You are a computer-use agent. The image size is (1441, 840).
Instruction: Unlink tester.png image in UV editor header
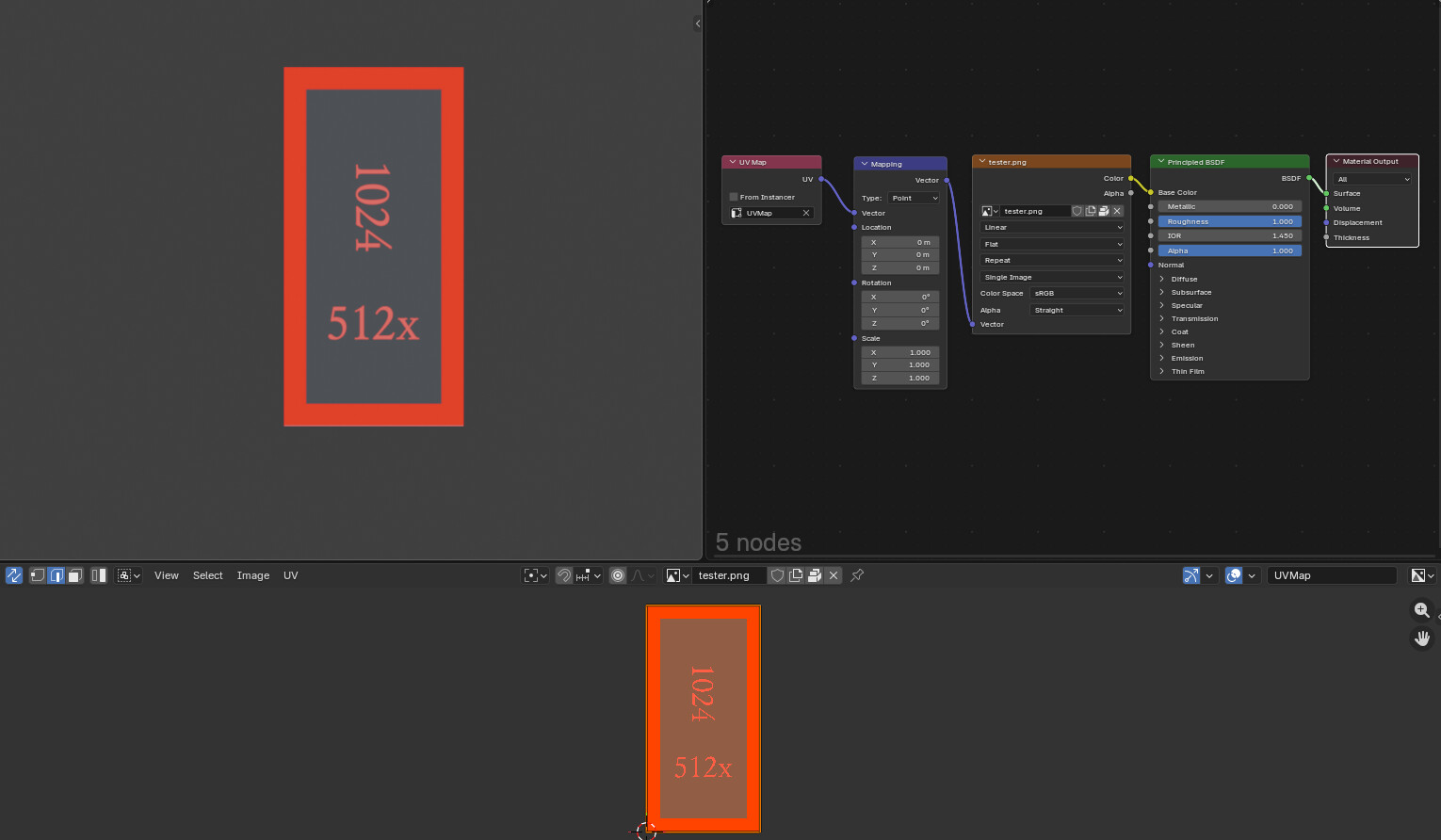coord(834,575)
